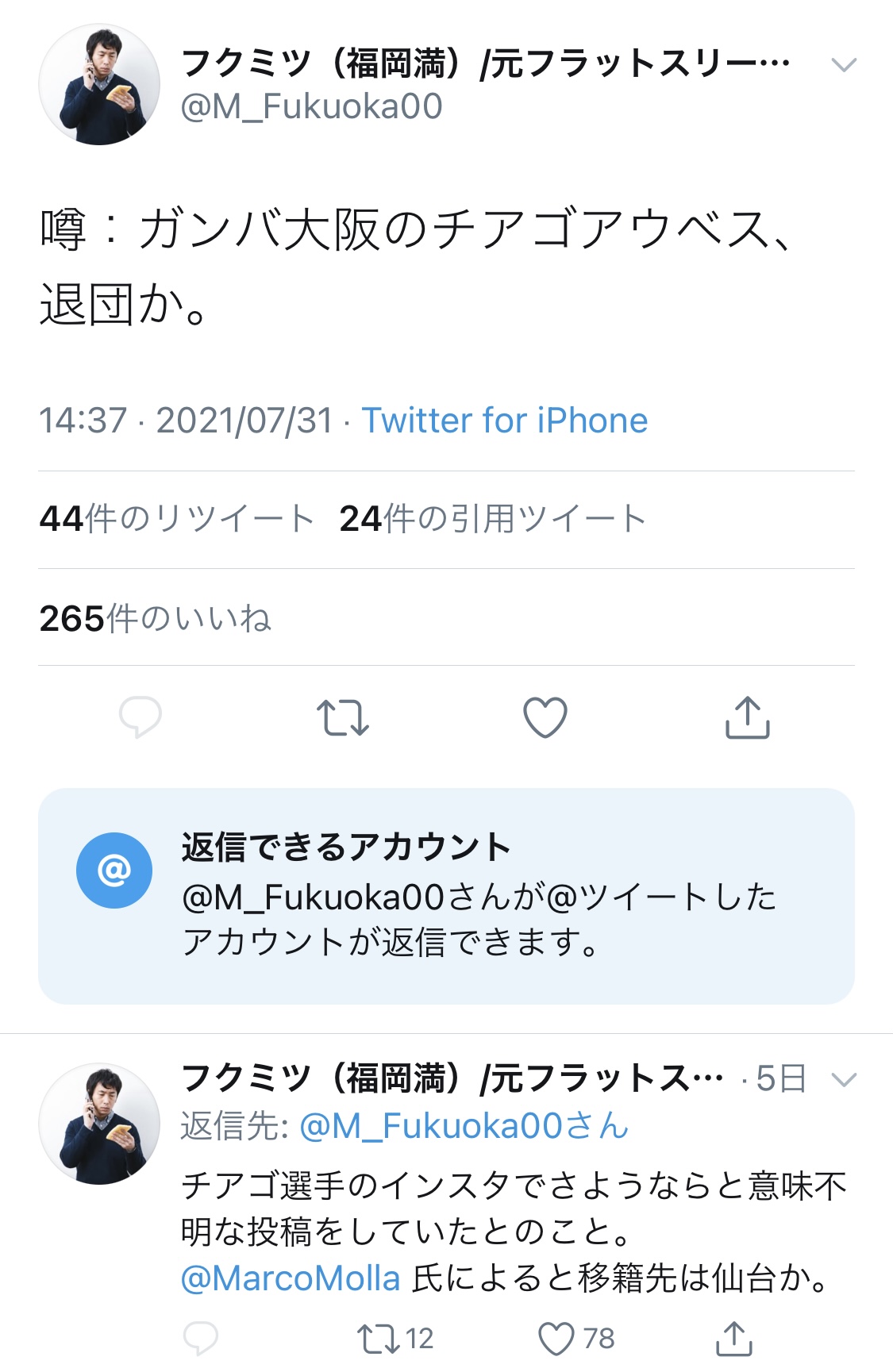Tap the reply tweet's profile avatar
The height and width of the screenshot is (1372, 893).
coord(99,1124)
